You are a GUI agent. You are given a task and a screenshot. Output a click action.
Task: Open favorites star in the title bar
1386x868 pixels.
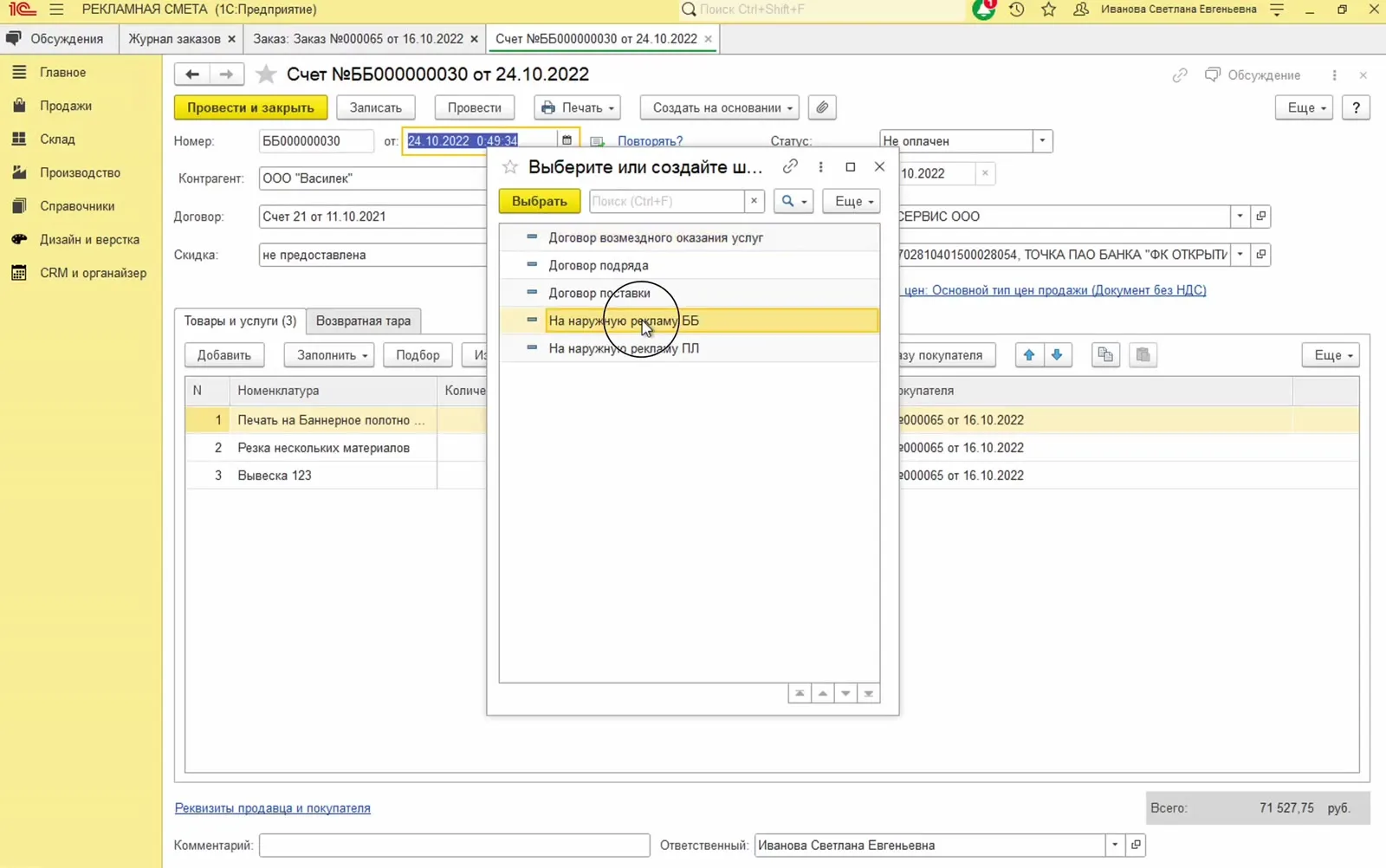click(1048, 10)
